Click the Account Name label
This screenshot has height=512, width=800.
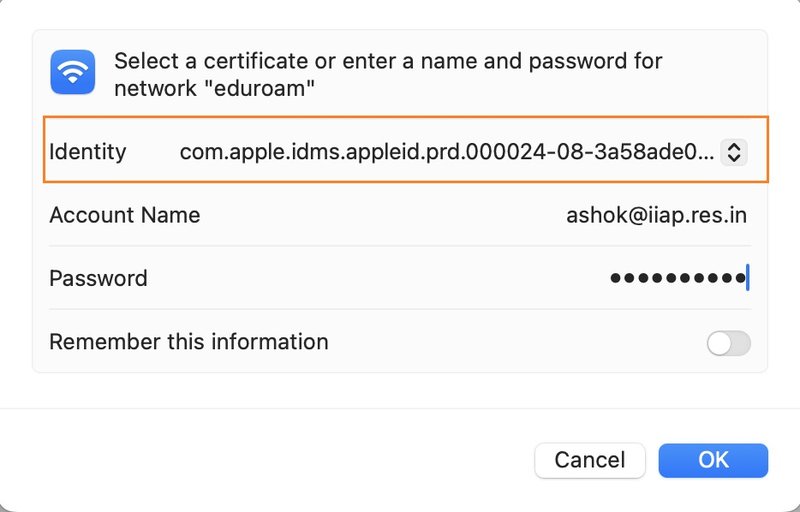click(125, 215)
